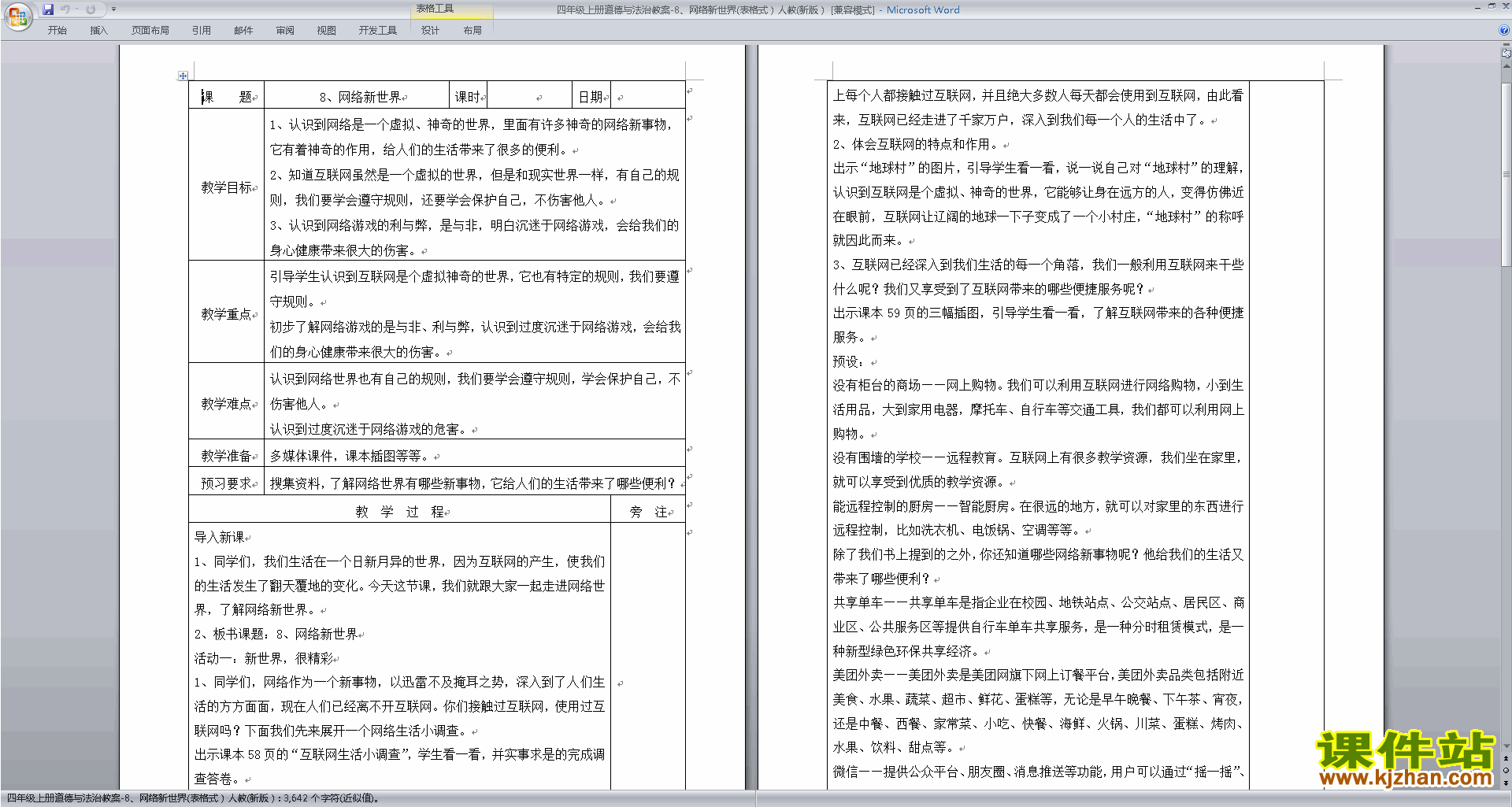
Task: Open the 邮件 ribbon tab
Action: [243, 30]
